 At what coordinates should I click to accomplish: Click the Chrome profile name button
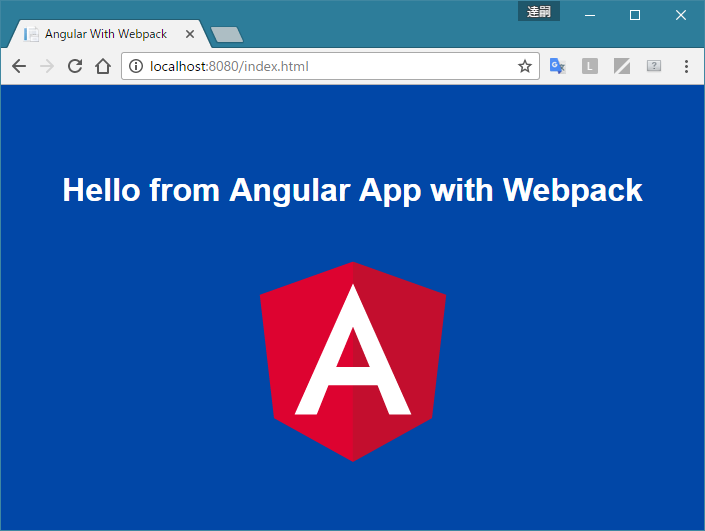pos(539,11)
